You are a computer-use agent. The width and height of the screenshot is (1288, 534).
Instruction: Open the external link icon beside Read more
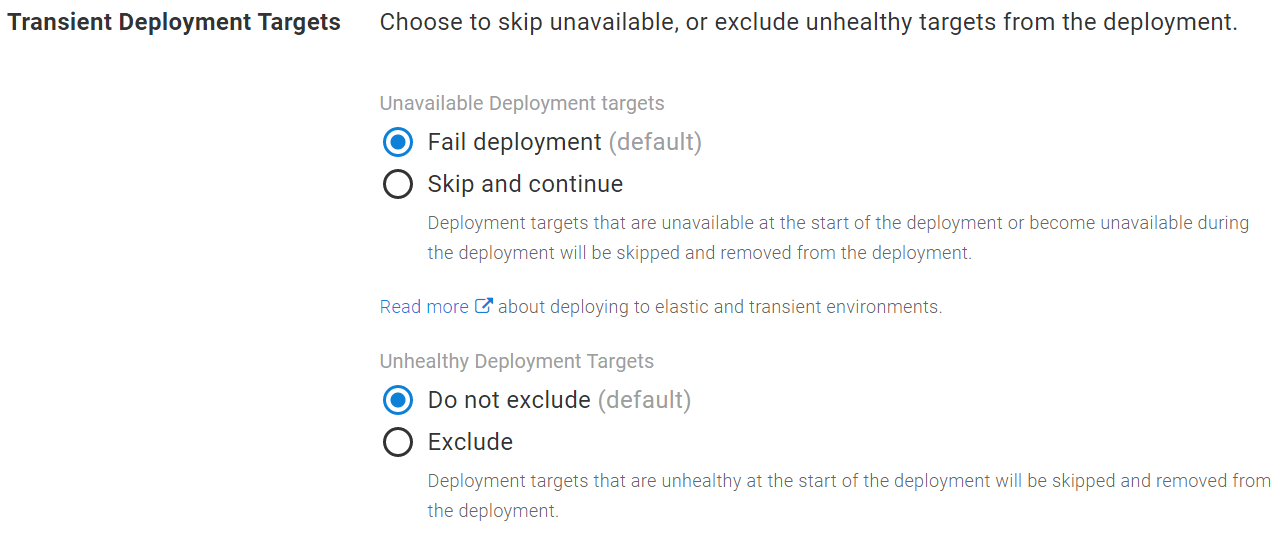(483, 306)
